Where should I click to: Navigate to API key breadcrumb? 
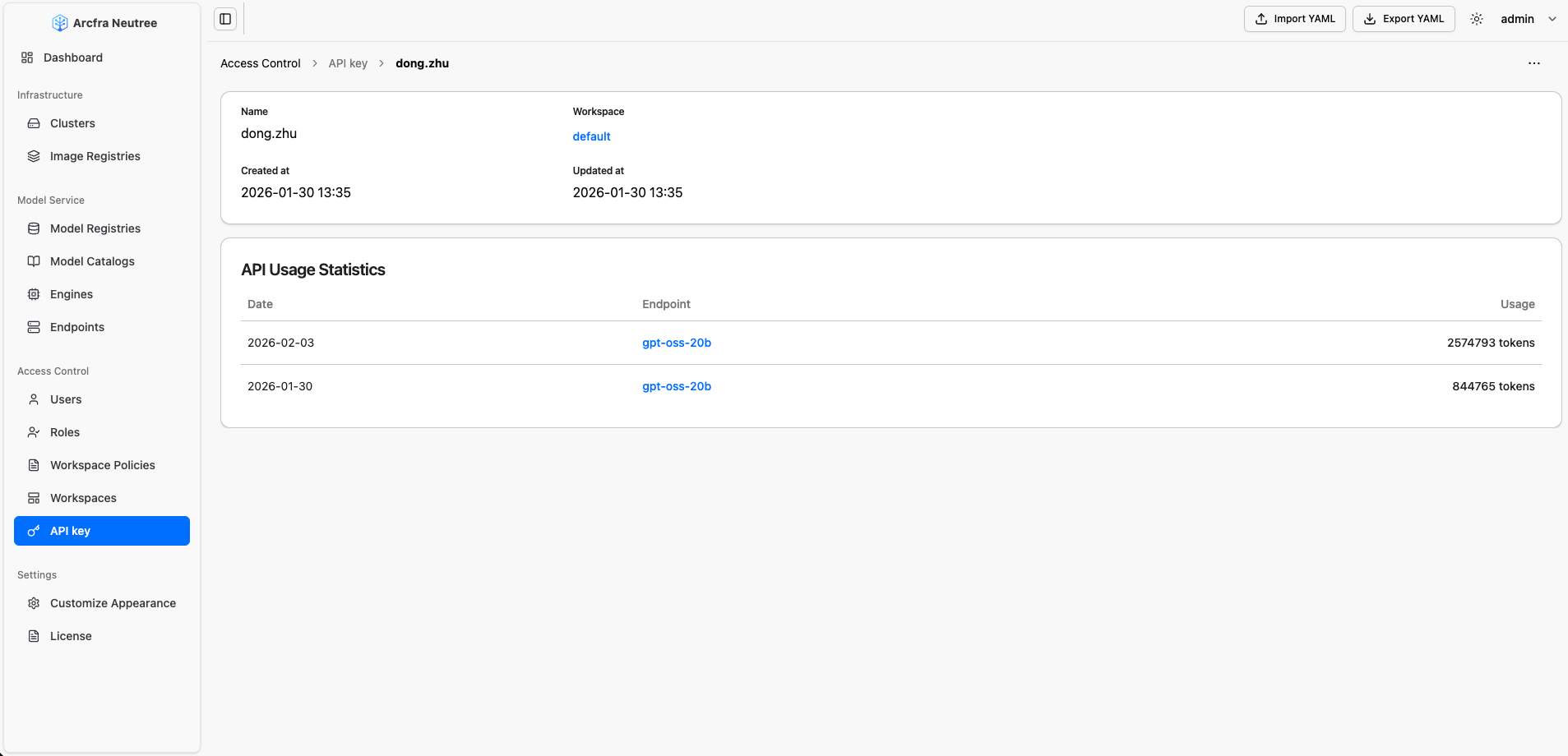pyautogui.click(x=348, y=63)
